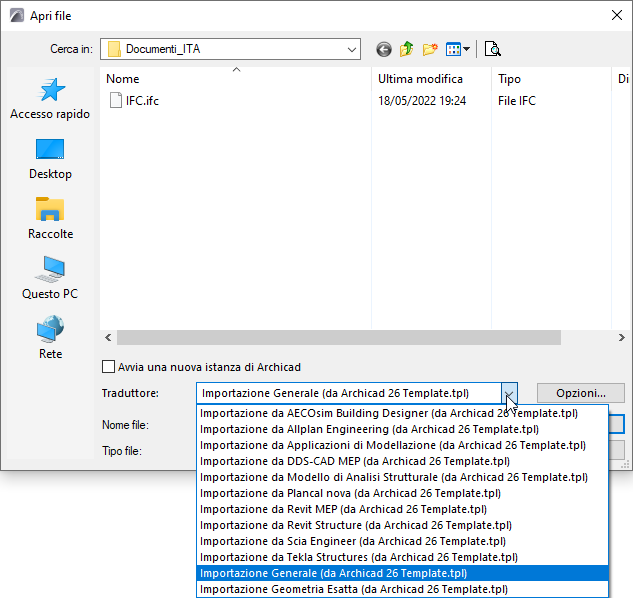
Task: Navigate to Questo PC
Action: [x=50, y=278]
